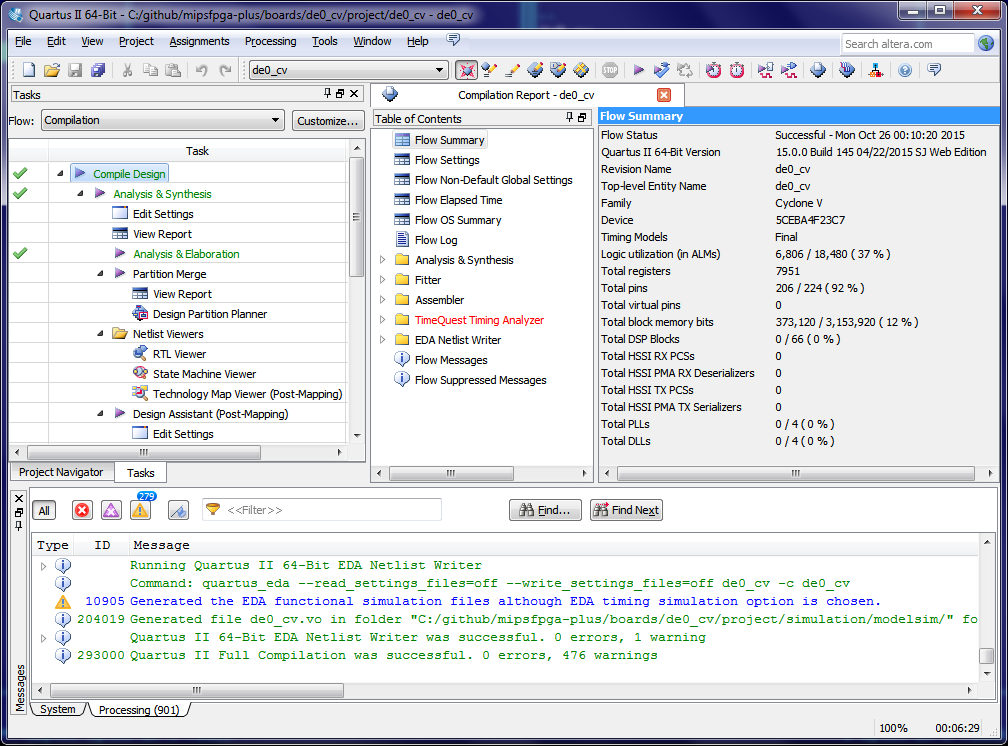This screenshot has width=1008, height=746.
Task: Open Flow Settings in Table of Contents
Action: [x=447, y=160]
